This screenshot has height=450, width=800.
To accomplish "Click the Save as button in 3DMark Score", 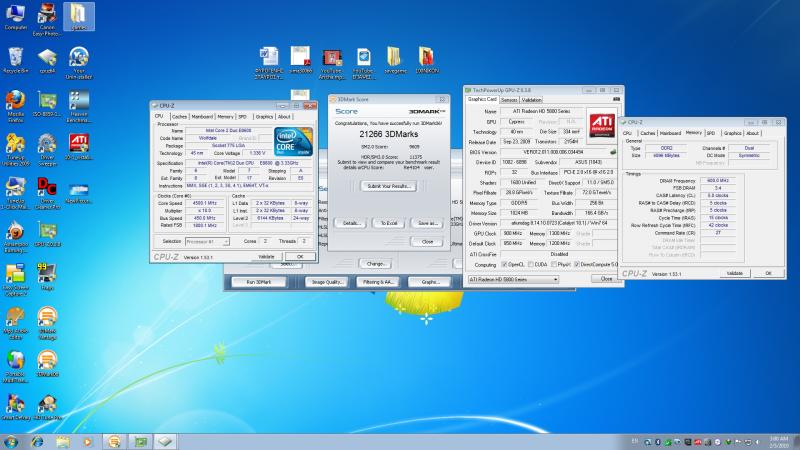I will [x=427, y=223].
